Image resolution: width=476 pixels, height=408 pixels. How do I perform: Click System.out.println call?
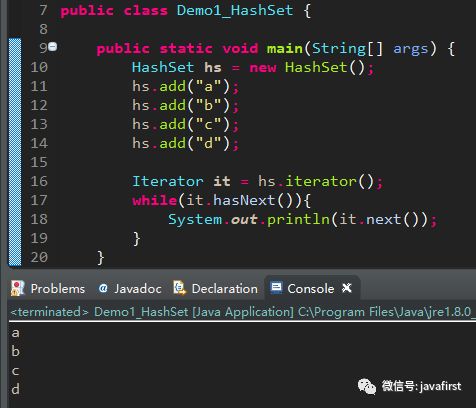point(302,220)
